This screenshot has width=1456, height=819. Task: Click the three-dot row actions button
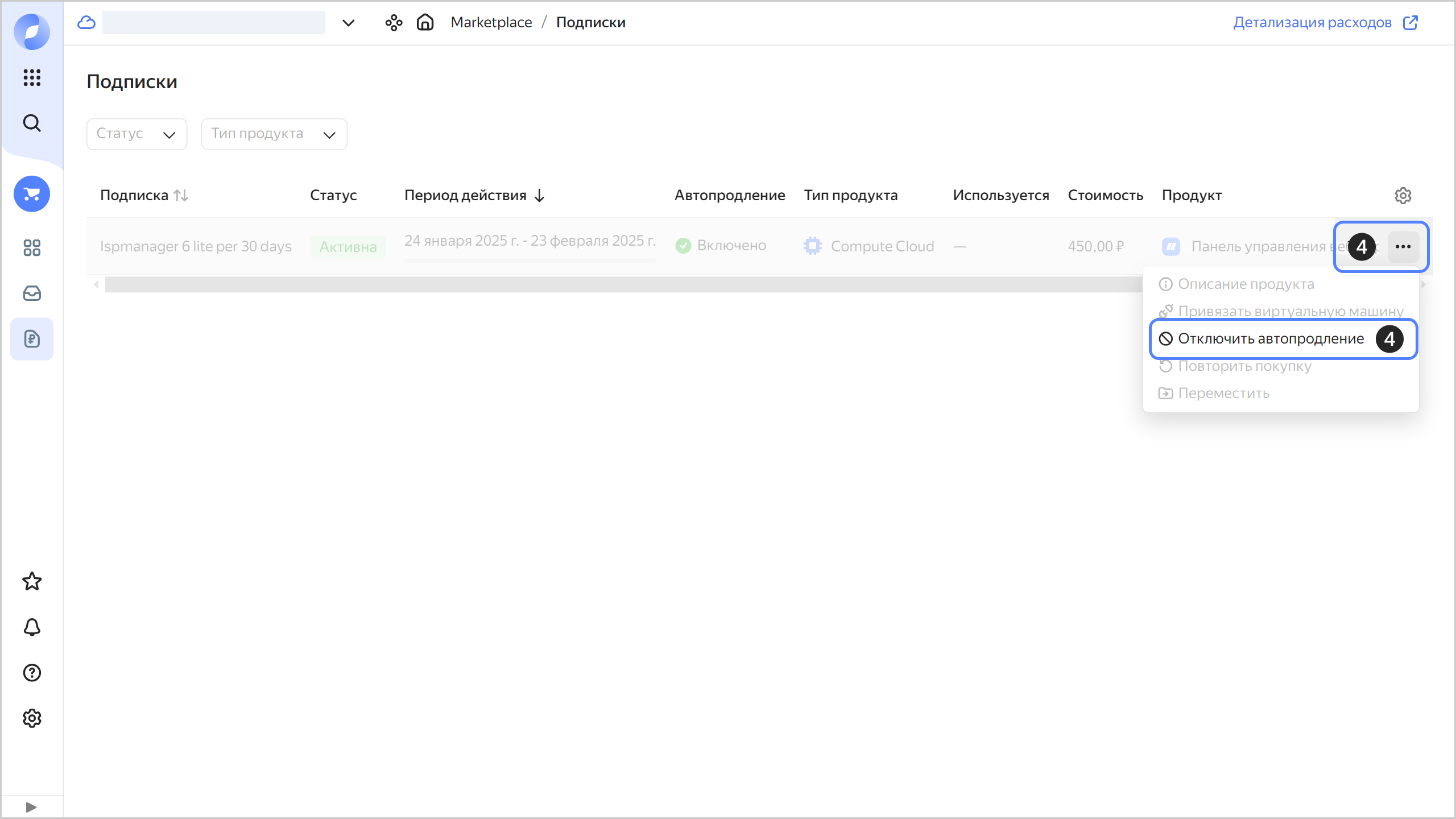pyautogui.click(x=1403, y=247)
